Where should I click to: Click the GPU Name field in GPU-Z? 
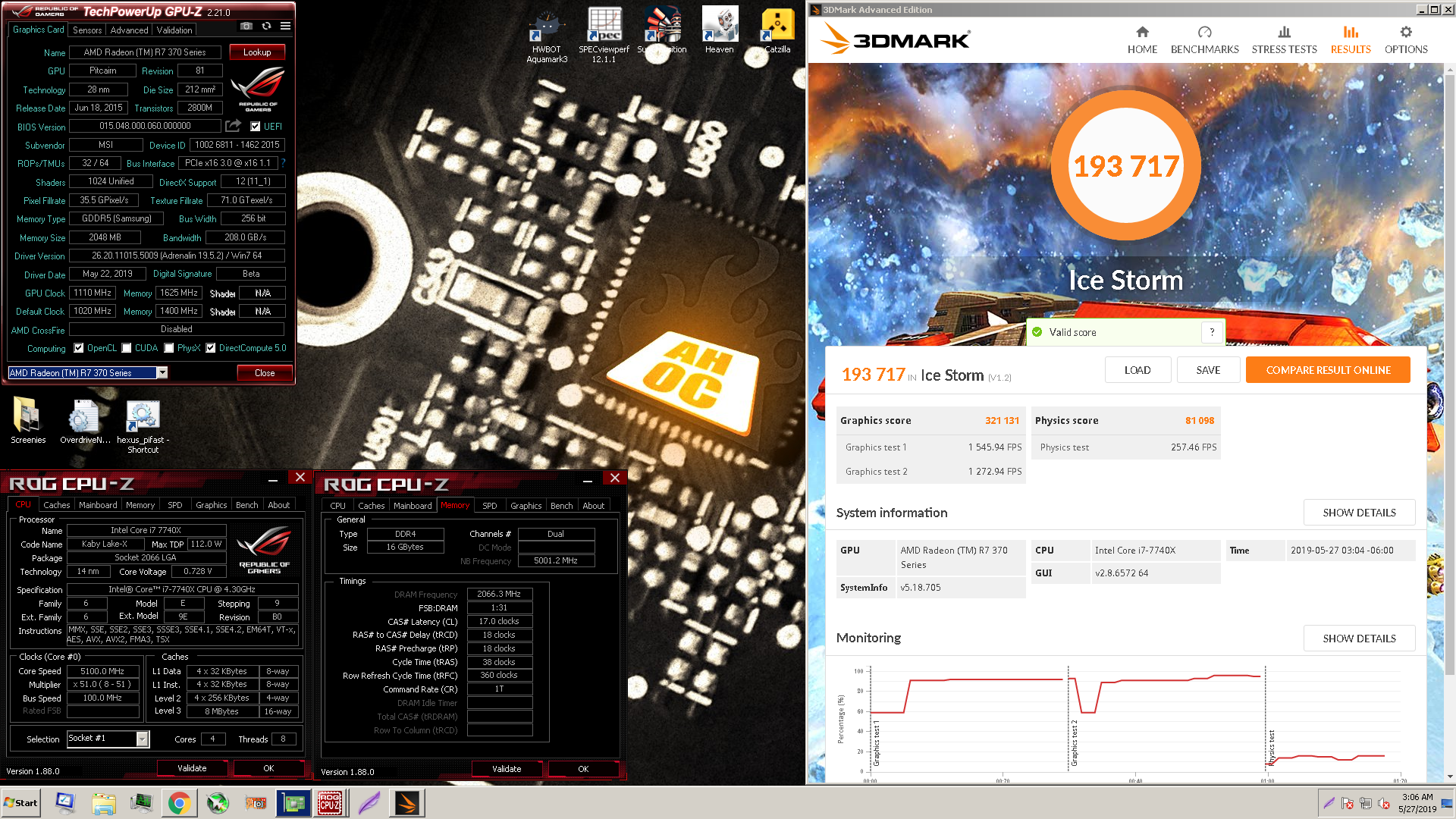click(x=145, y=52)
